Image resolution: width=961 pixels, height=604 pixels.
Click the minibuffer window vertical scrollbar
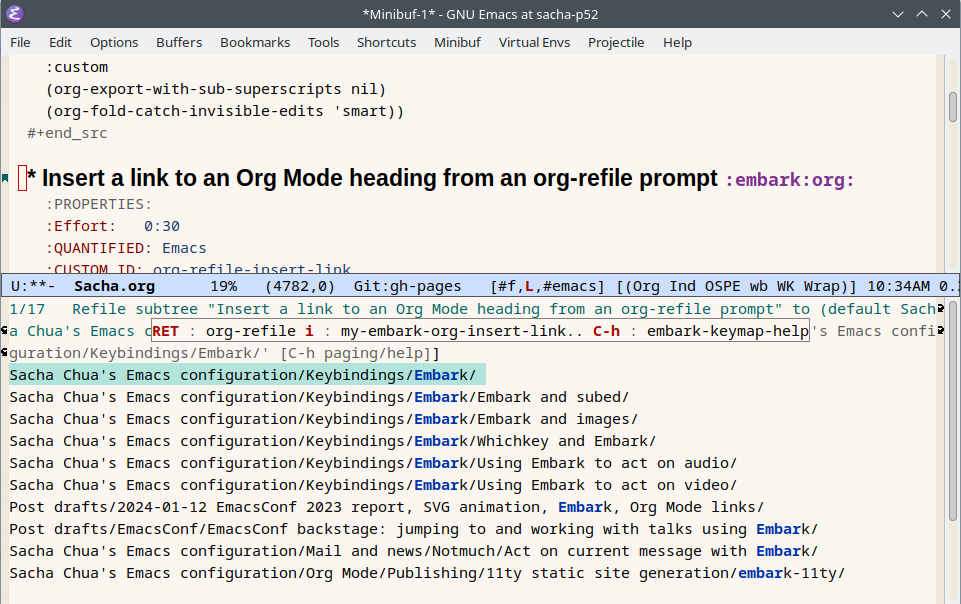[x=952, y=410]
